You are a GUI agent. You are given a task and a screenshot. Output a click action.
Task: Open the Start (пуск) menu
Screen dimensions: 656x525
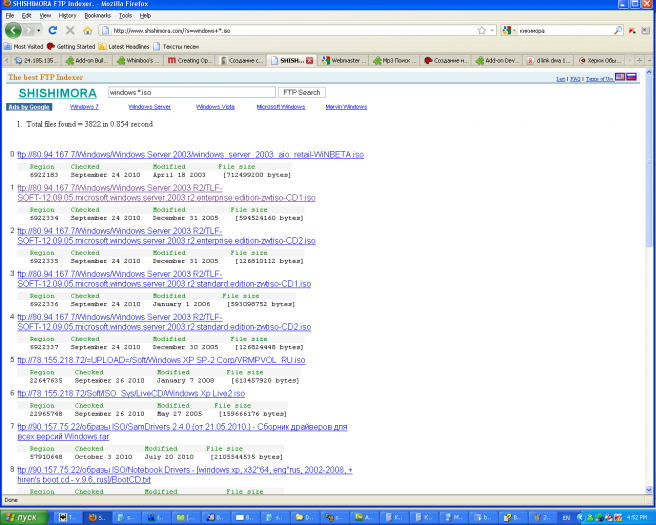(22, 517)
